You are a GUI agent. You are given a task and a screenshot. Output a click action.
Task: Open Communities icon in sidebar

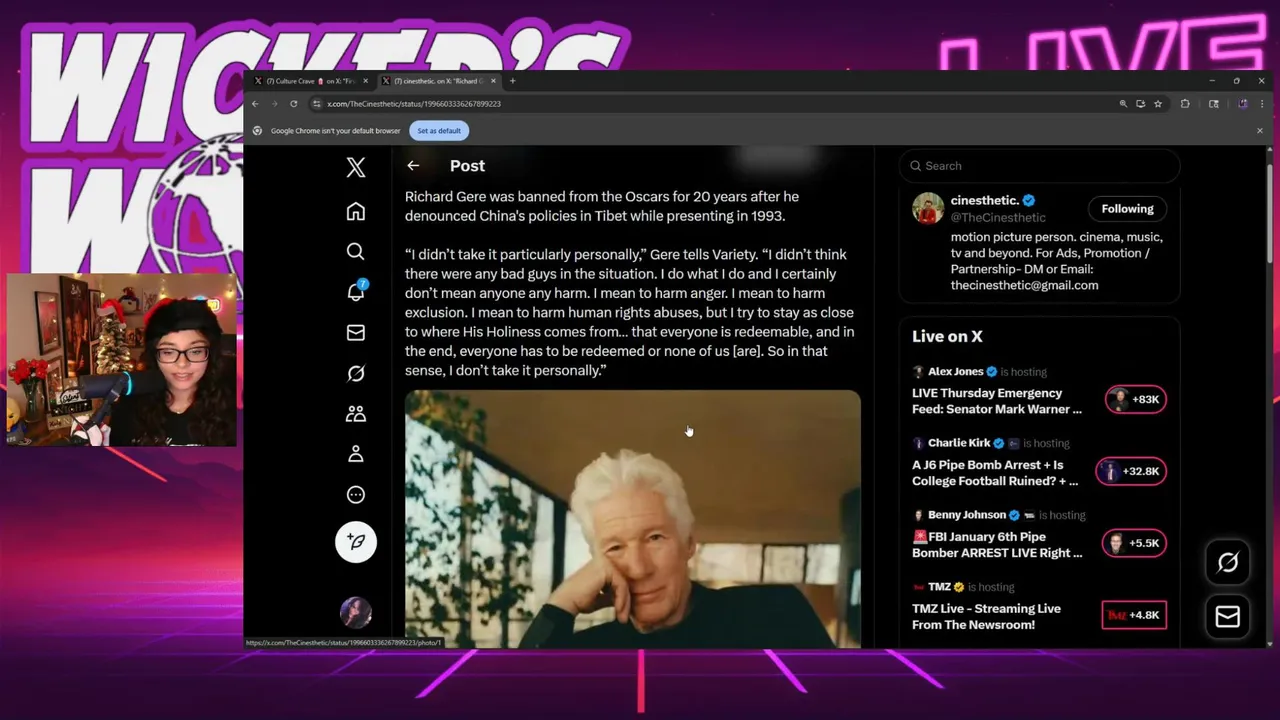(356, 414)
